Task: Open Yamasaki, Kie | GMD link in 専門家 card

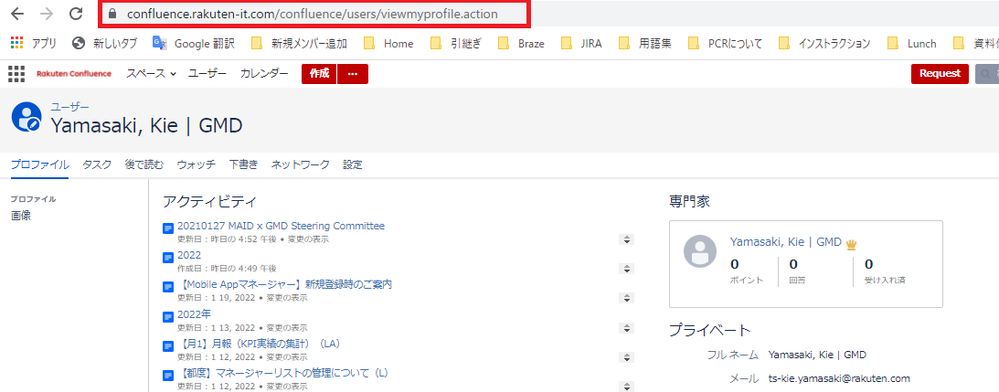Action: (786, 242)
